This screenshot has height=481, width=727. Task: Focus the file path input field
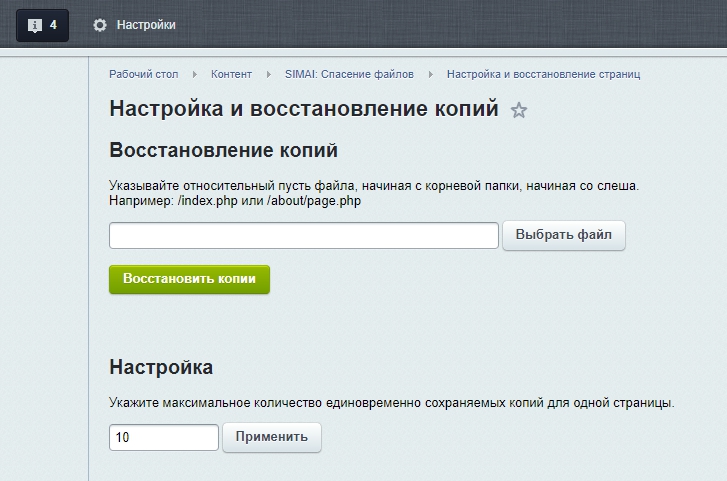tap(303, 235)
